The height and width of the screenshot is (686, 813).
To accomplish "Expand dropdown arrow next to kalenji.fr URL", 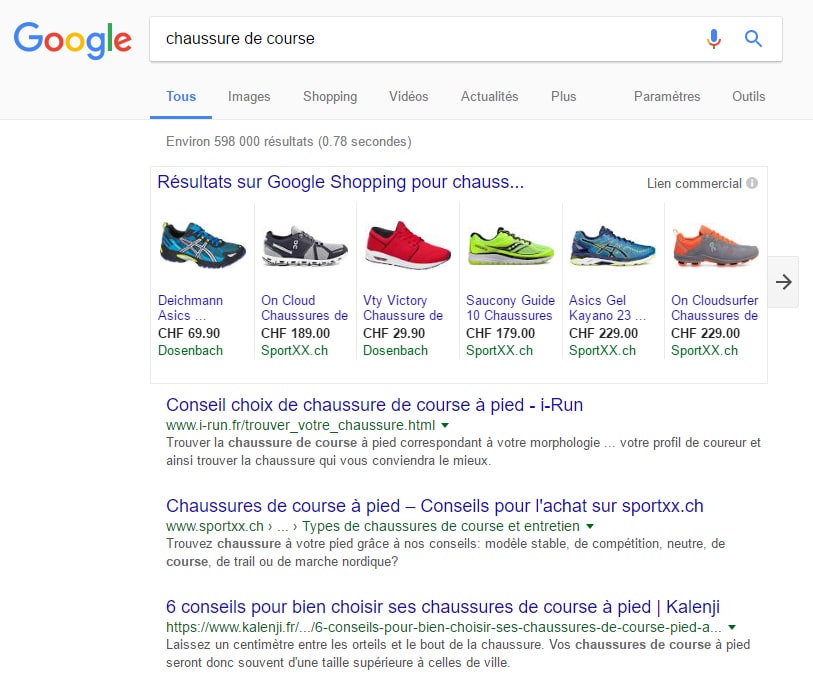I will [x=732, y=627].
